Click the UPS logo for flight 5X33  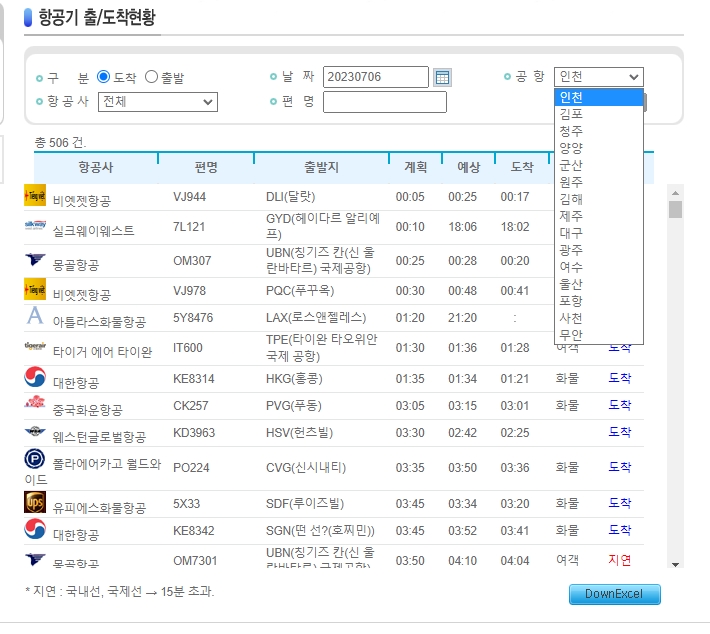click(x=35, y=502)
